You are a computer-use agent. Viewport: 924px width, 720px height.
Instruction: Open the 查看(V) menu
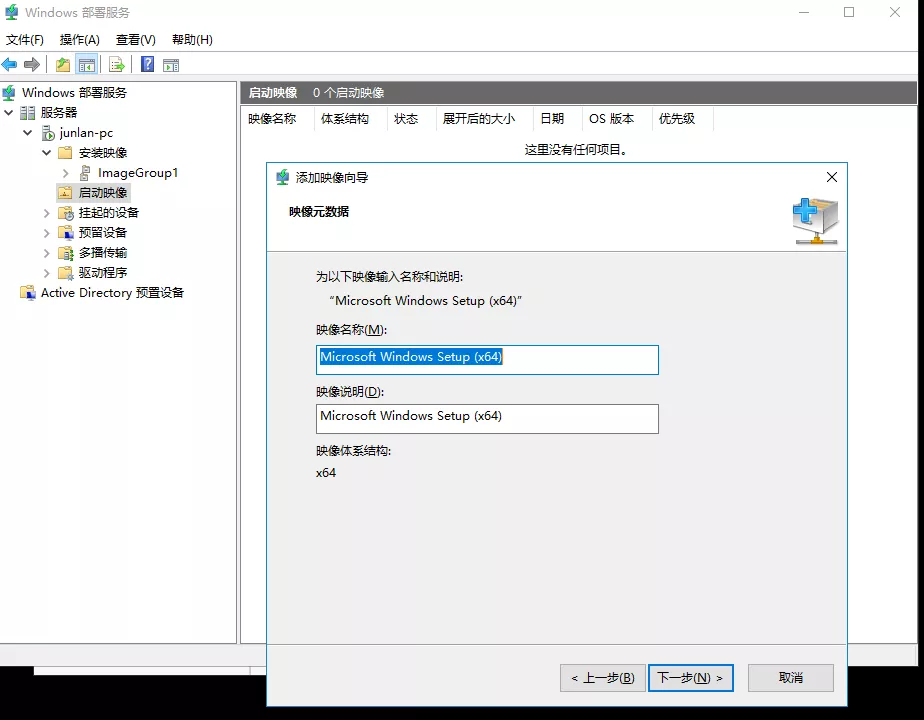136,40
